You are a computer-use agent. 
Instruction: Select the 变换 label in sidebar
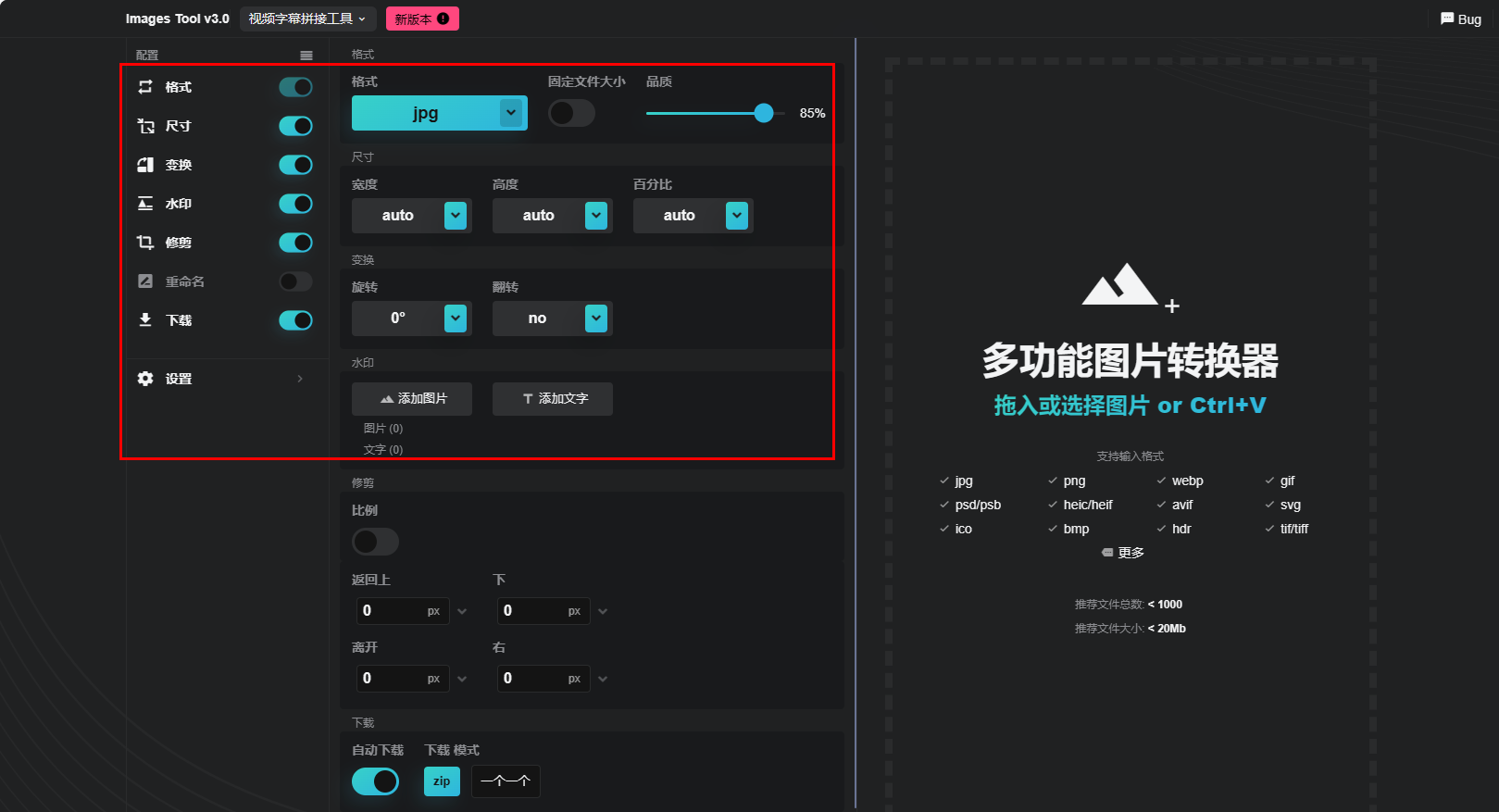tap(179, 165)
